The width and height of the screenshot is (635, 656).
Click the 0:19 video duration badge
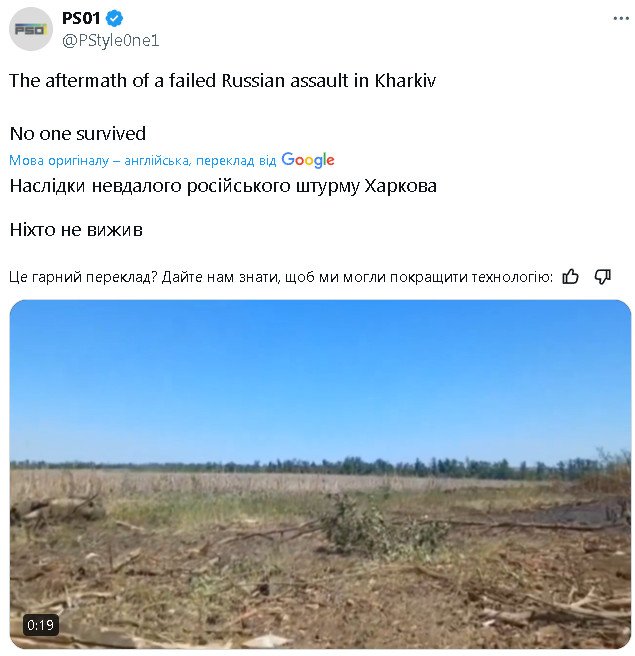pyautogui.click(x=40, y=625)
